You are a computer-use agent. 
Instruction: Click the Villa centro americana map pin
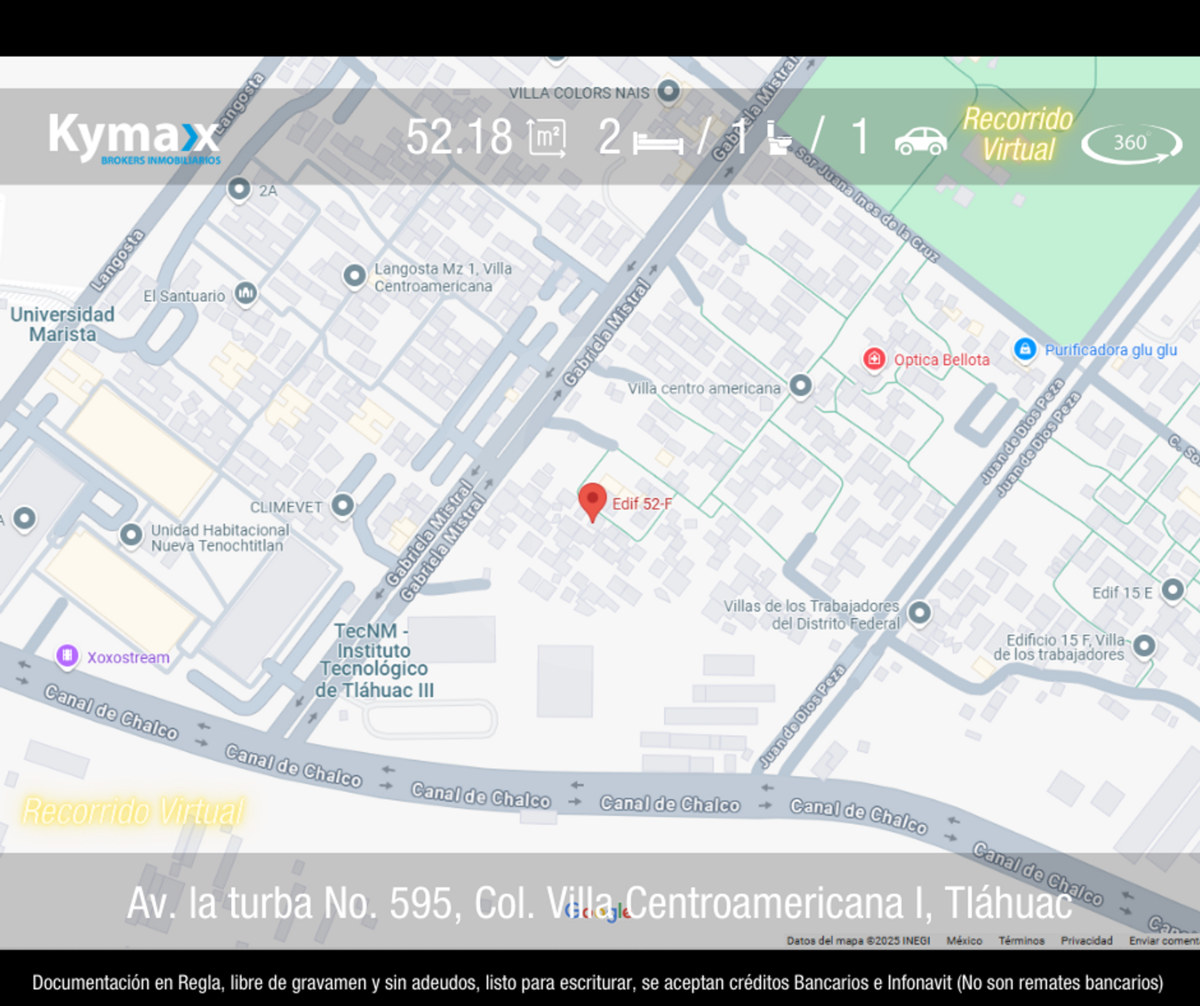pyautogui.click(x=800, y=385)
